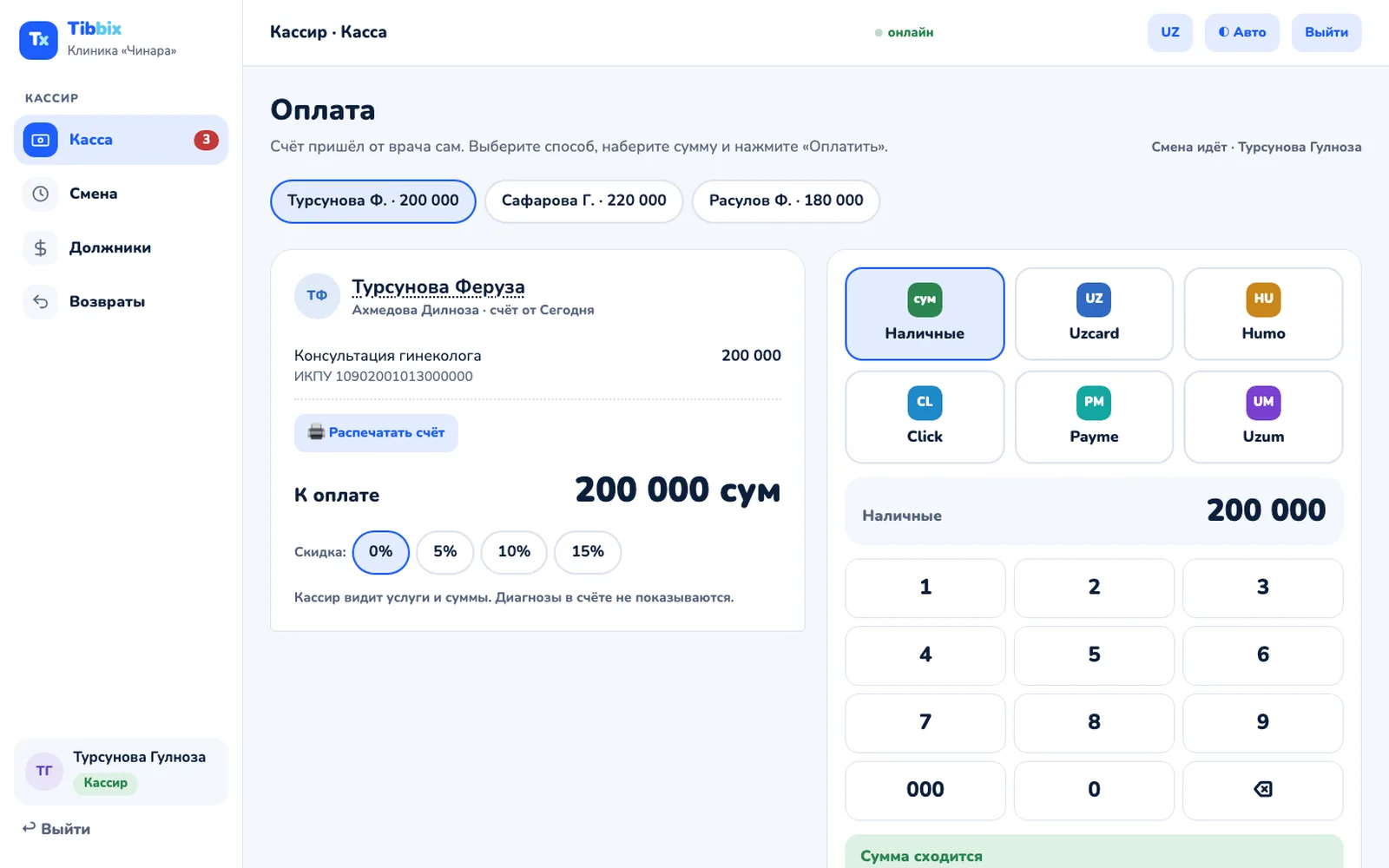1389x868 pixels.
Task: Toggle the Авто theme mode button
Action: pos(1241,32)
